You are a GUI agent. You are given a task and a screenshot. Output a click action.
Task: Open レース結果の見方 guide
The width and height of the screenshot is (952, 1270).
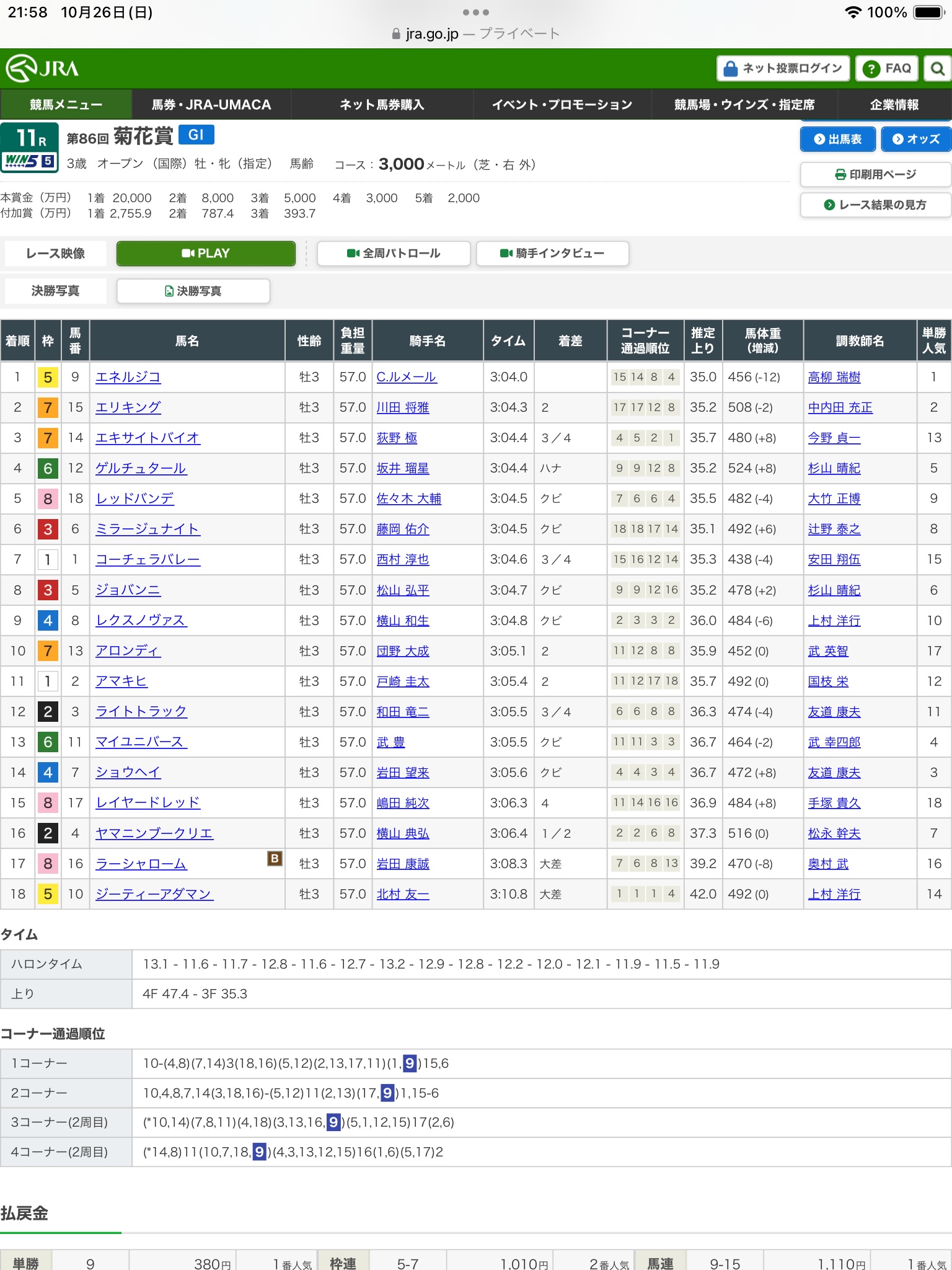pyautogui.click(x=875, y=205)
